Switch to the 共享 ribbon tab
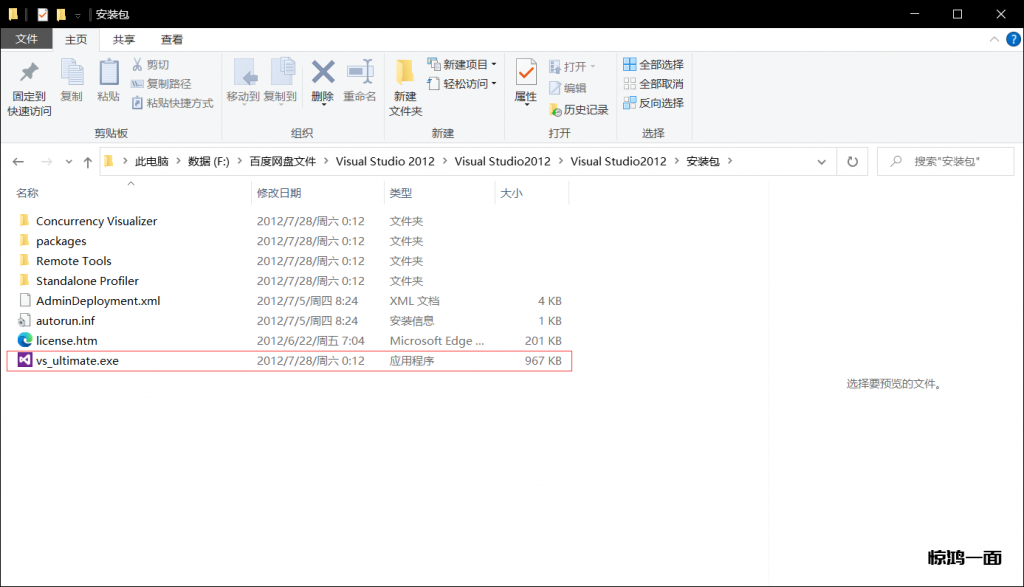 tap(124, 40)
